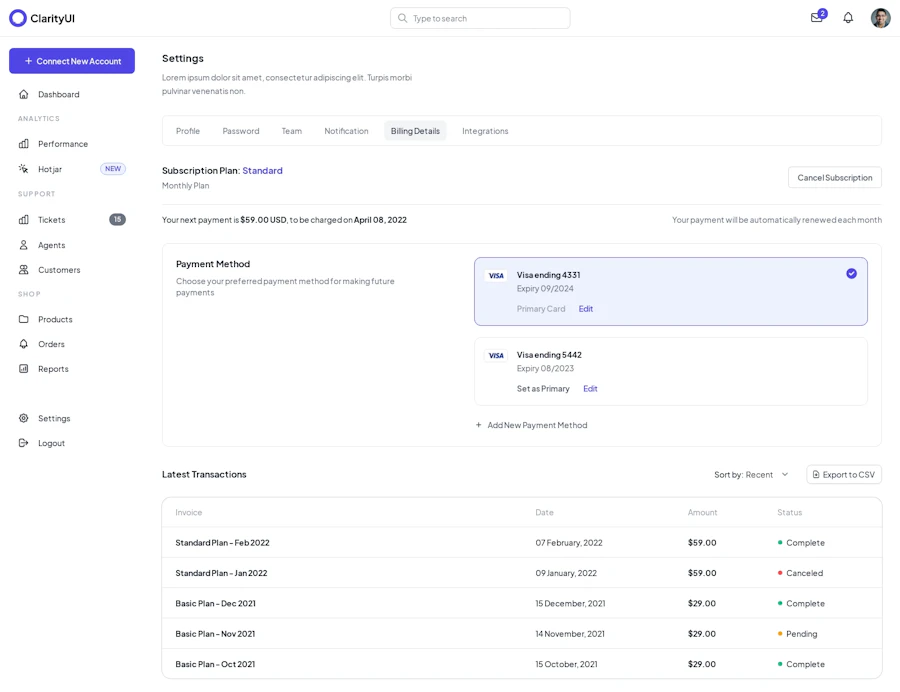This screenshot has height=692, width=900.
Task: Open the Notification tab
Action: point(346,131)
